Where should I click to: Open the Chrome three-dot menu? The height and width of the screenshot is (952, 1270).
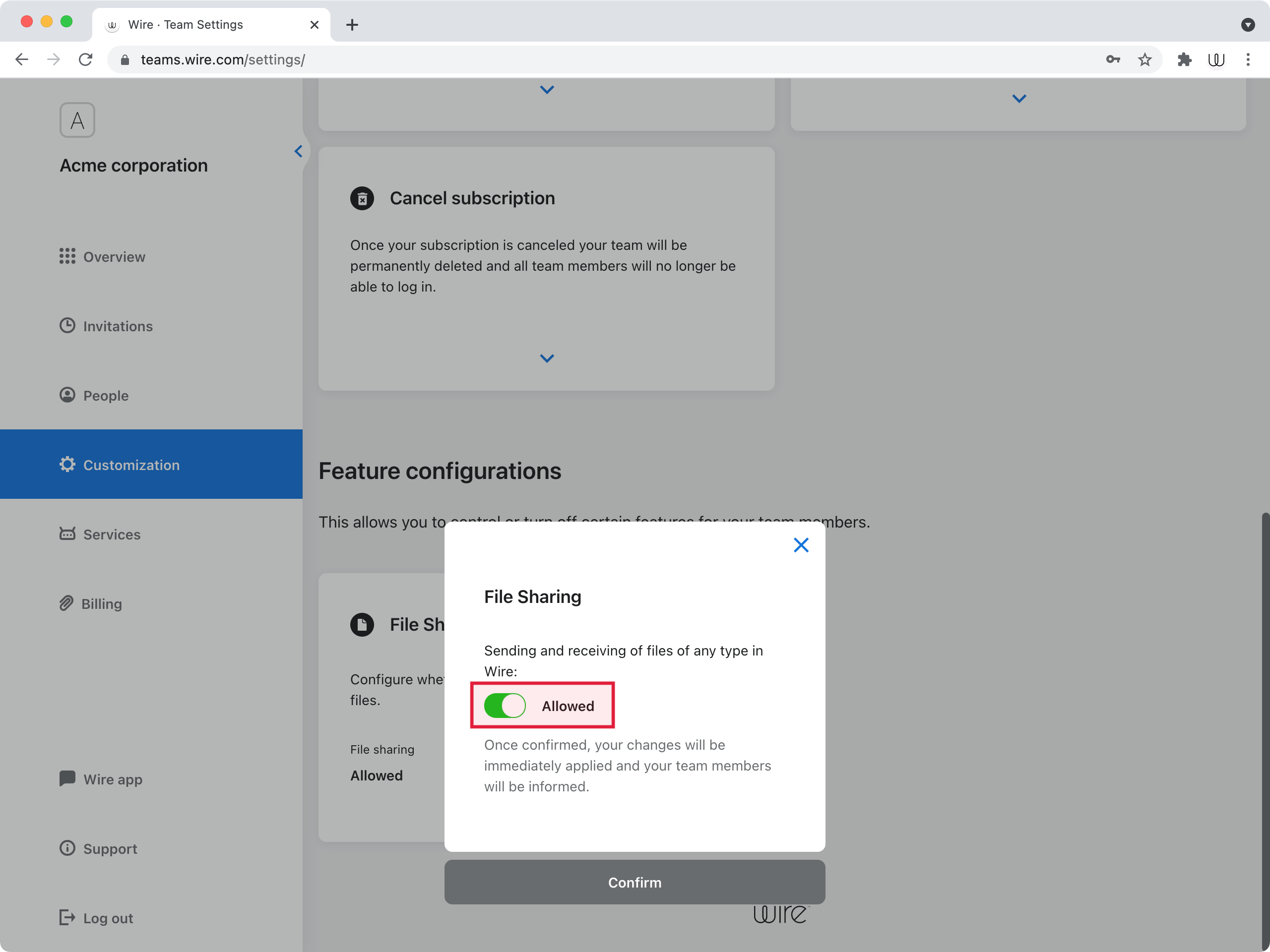[x=1248, y=59]
